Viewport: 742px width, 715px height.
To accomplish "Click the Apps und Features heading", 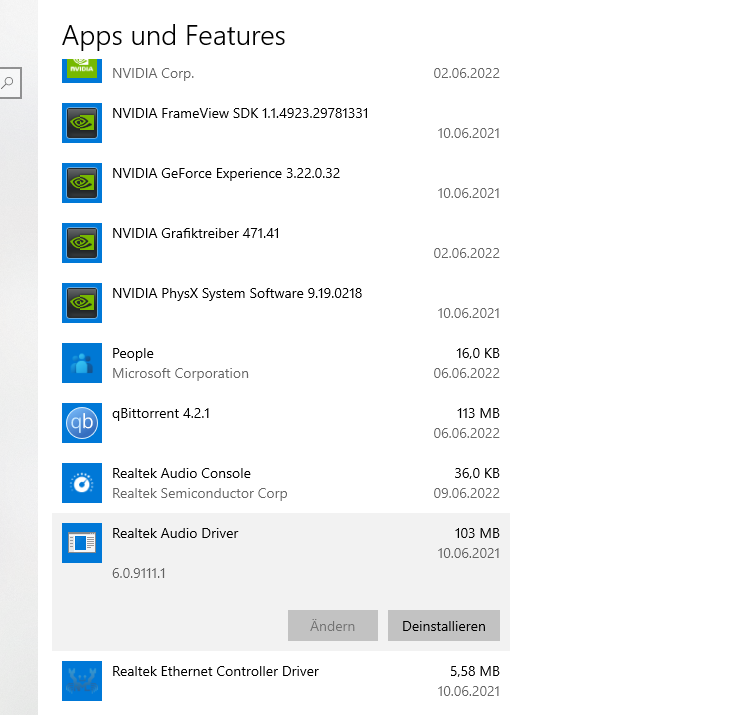I will click(x=174, y=36).
